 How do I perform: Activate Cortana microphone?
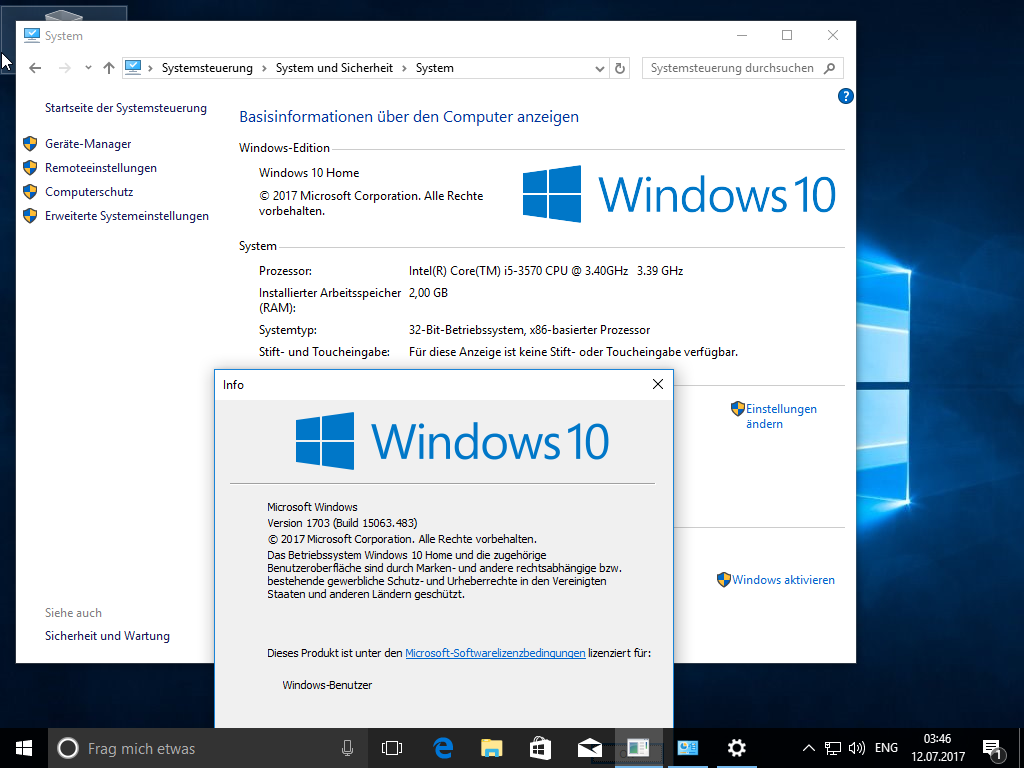(347, 748)
